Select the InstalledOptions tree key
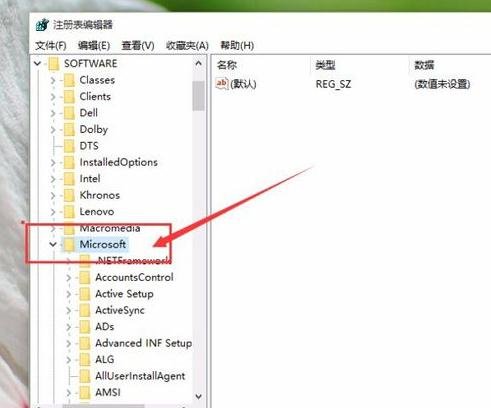Viewport: 491px width, 408px height. click(x=118, y=162)
